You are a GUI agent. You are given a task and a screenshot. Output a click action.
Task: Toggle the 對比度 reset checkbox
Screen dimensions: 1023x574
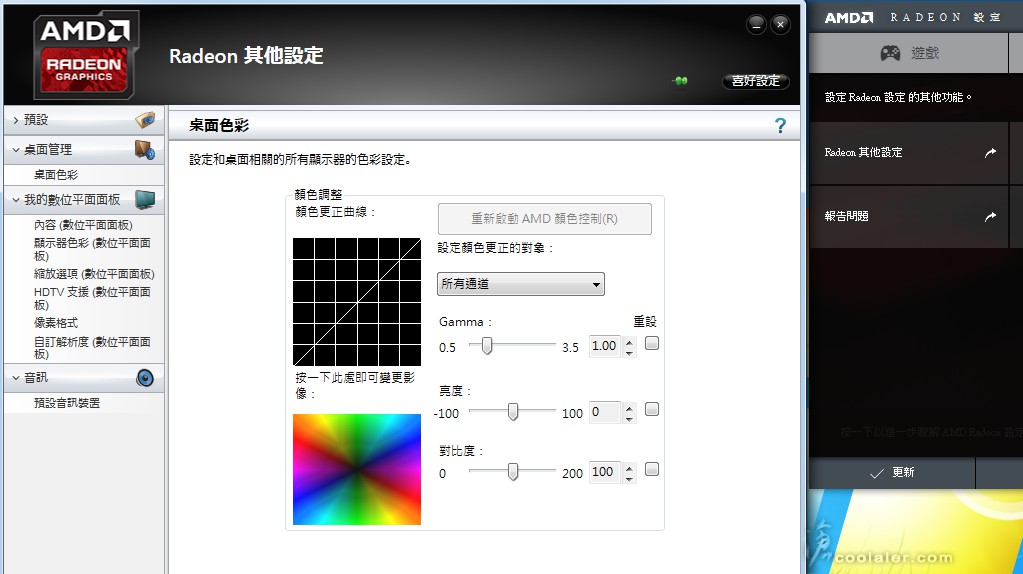[x=652, y=469]
